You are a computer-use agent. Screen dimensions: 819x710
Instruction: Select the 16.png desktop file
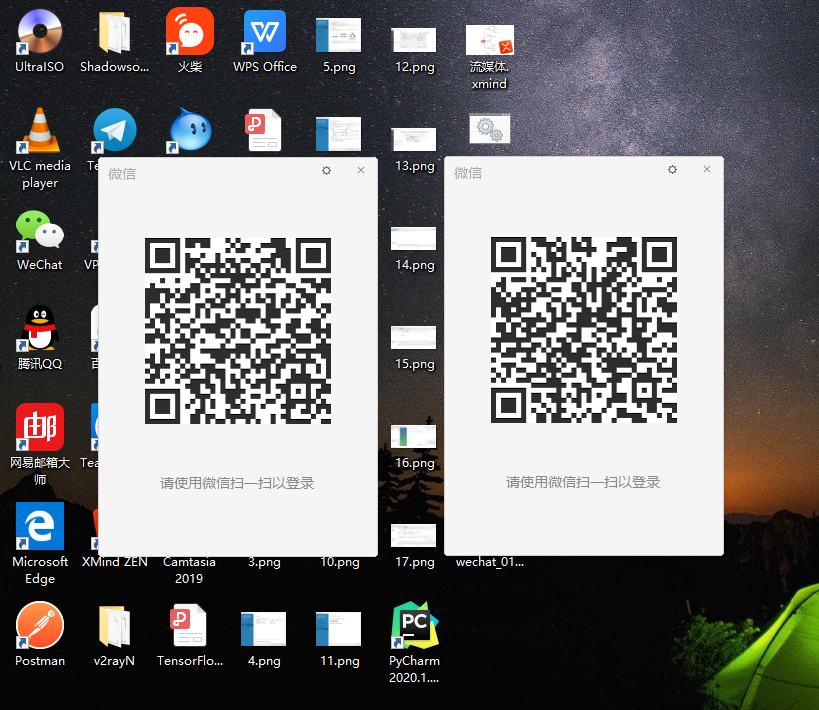coord(414,436)
